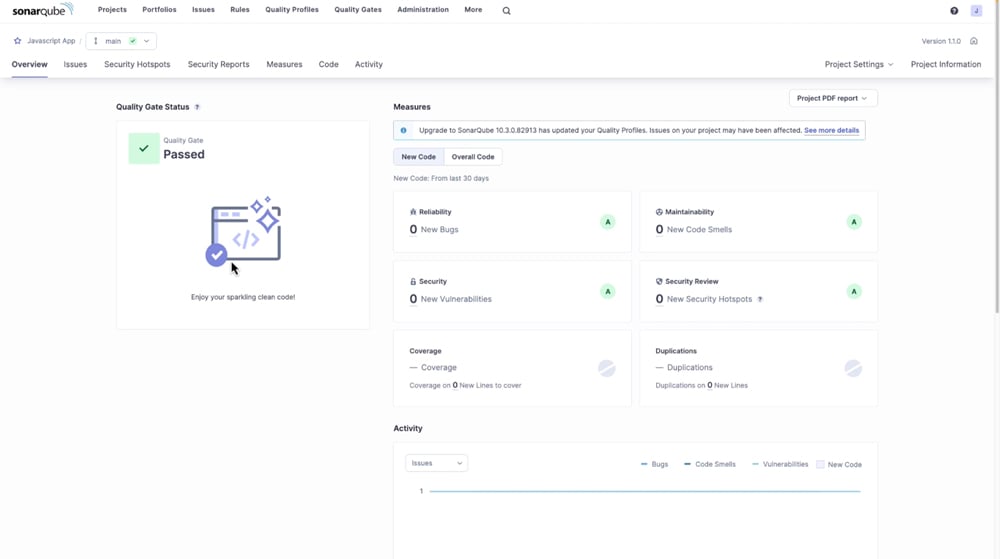Click New Security Hotspots help icon
Image resolution: width=1000 pixels, height=559 pixels.
(x=760, y=299)
